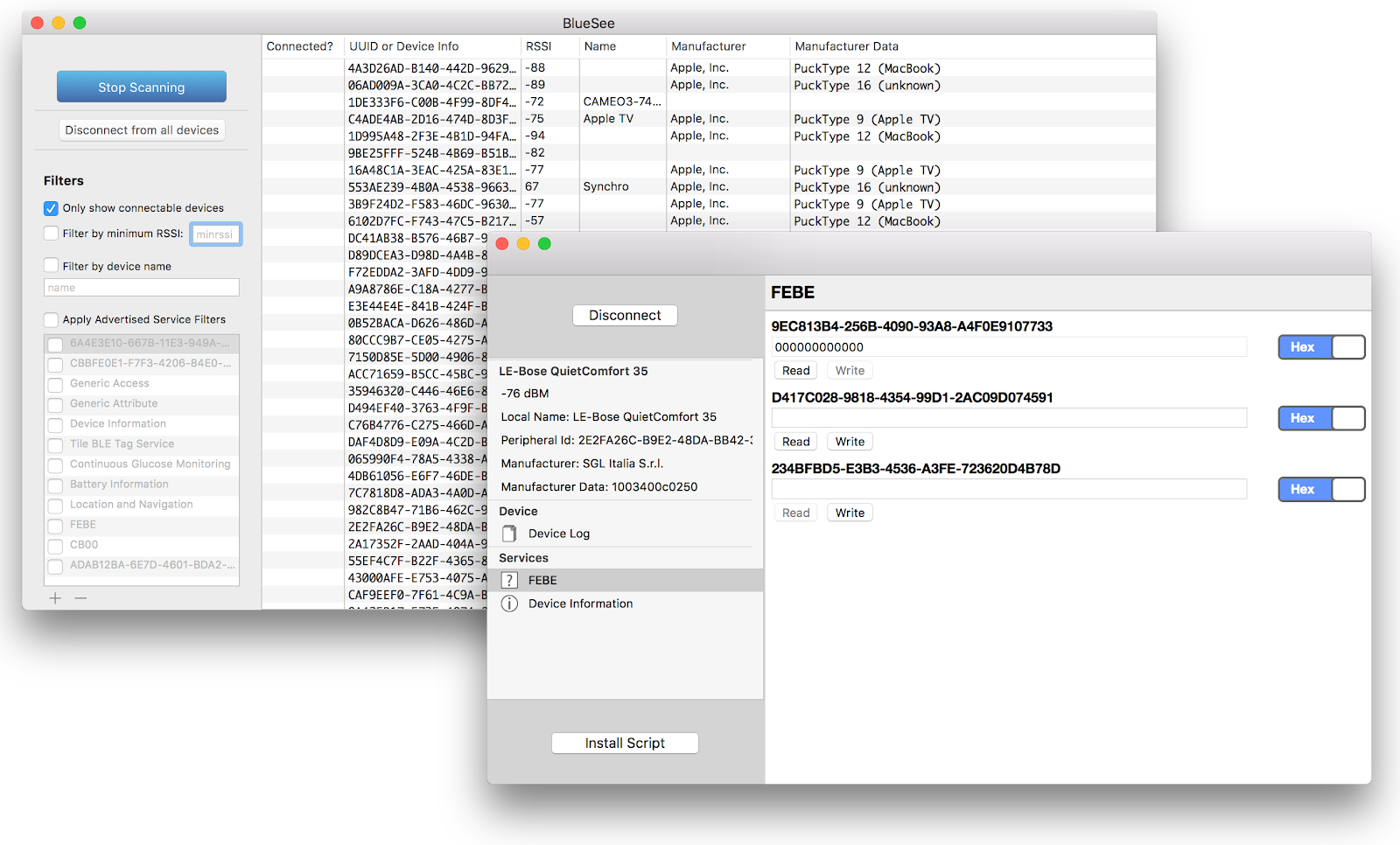Check the CBBFE0E1-F7F3 service filter
1400x845 pixels.
[55, 364]
